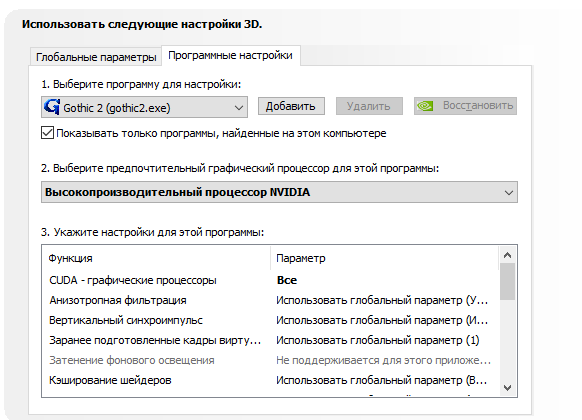Toggle the Показывать только программы checkbox
Viewport: 582px width, 420px height.
(48, 133)
